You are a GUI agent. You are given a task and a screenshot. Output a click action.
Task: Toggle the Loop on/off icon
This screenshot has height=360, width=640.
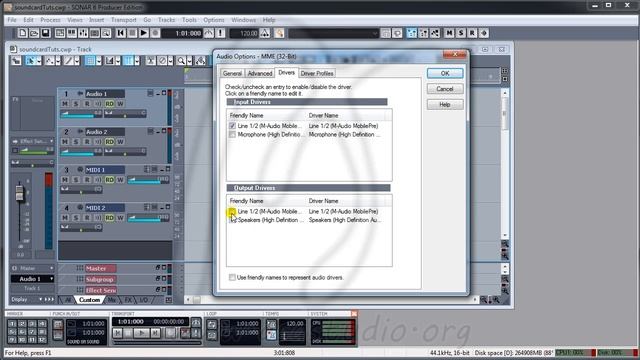point(211,324)
